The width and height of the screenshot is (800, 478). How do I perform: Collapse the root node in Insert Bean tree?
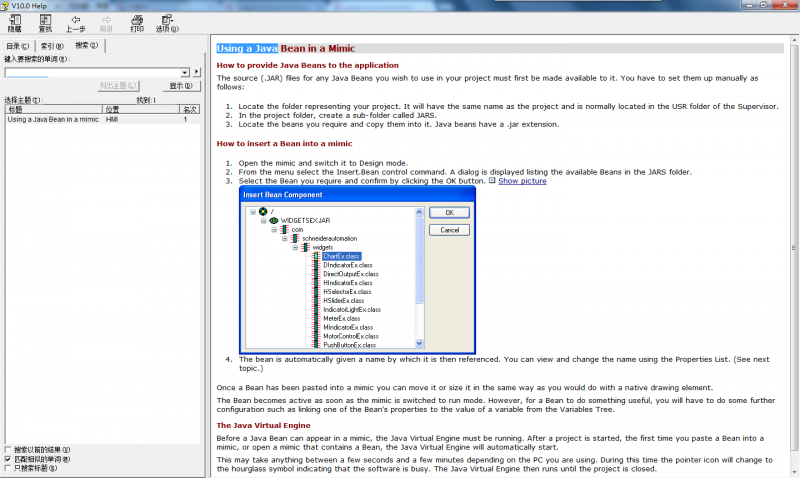coord(253,211)
